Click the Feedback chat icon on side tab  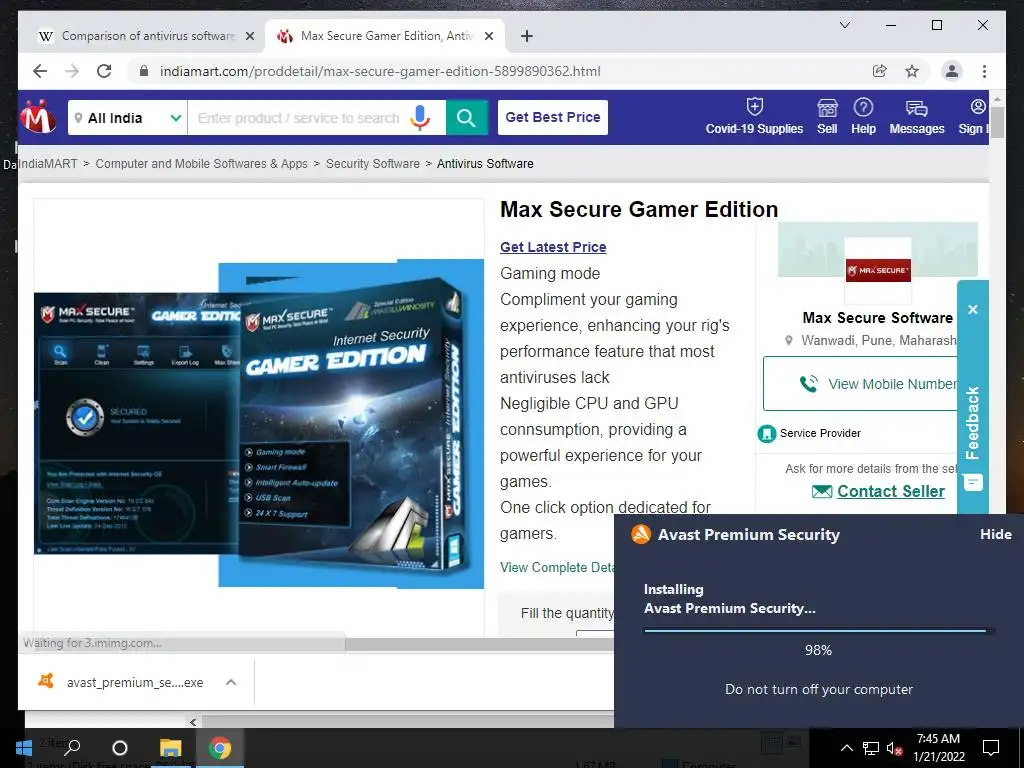(973, 483)
